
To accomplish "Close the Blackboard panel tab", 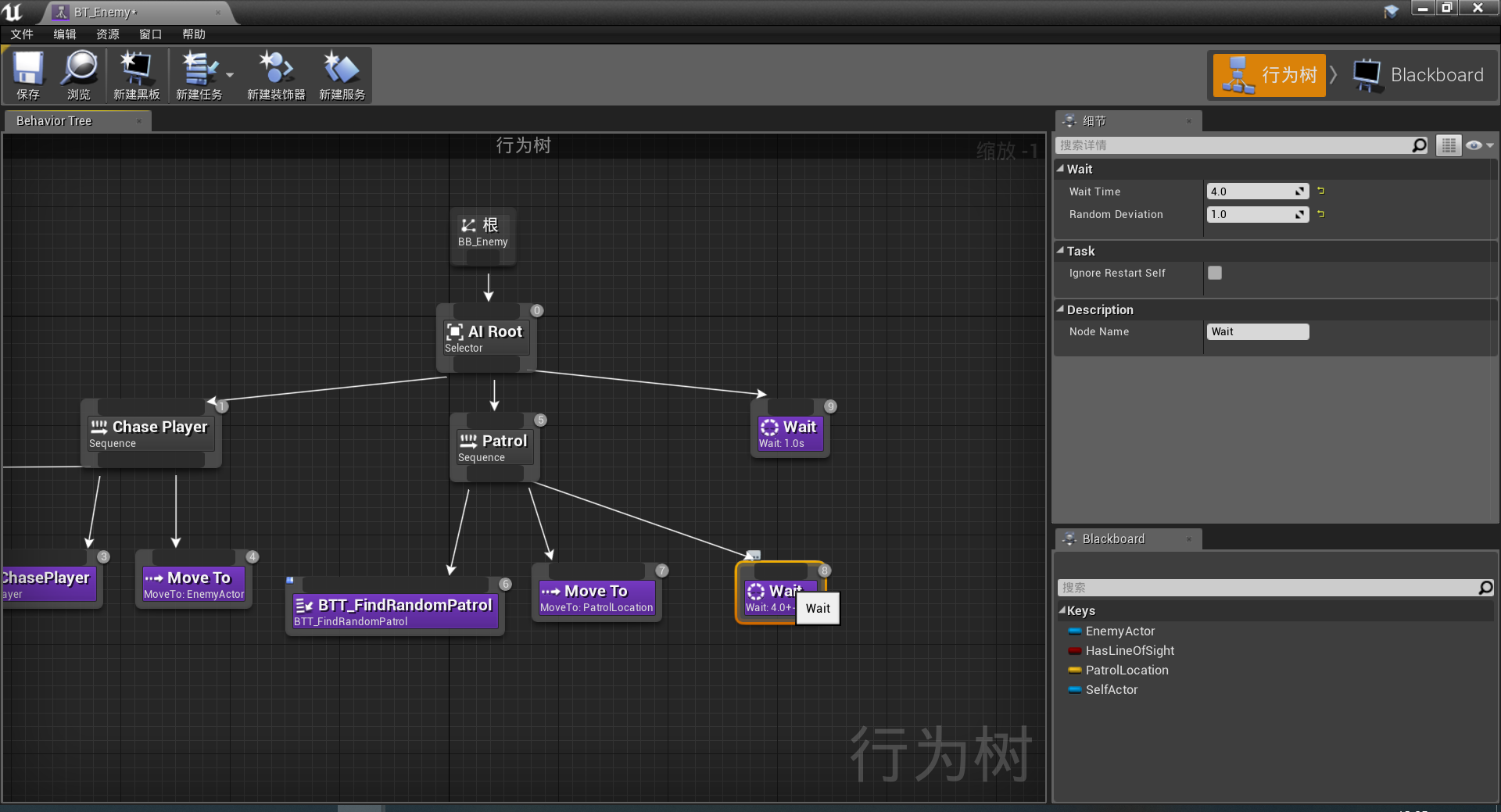I will [x=1189, y=539].
